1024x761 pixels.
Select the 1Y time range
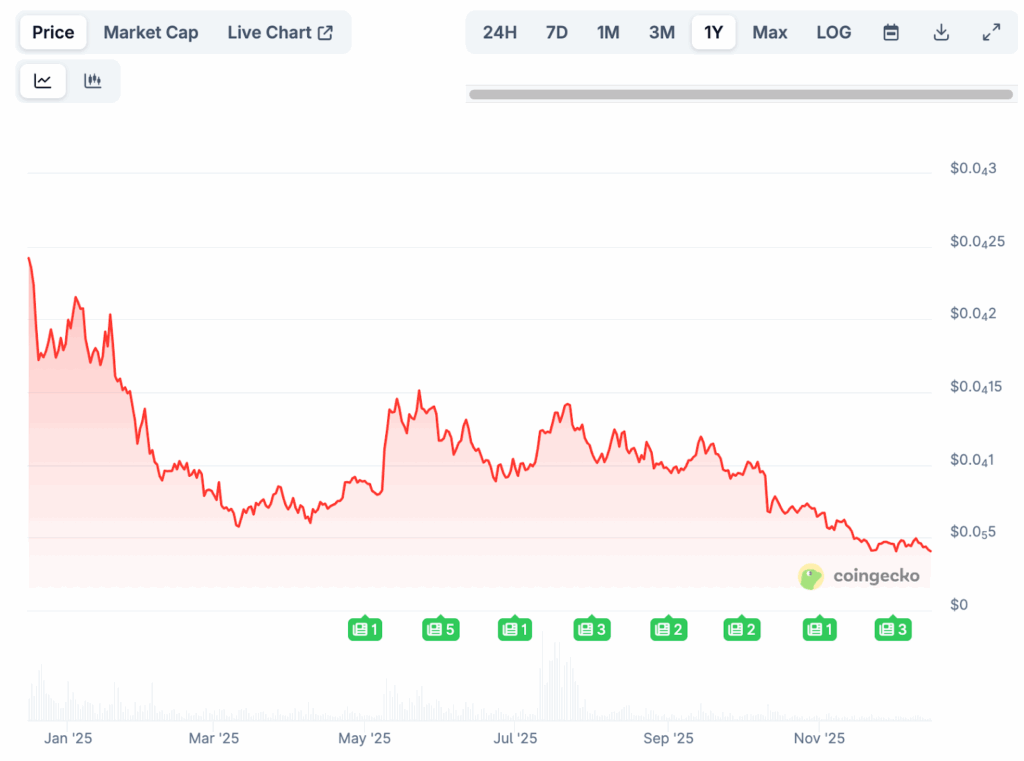[x=713, y=32]
